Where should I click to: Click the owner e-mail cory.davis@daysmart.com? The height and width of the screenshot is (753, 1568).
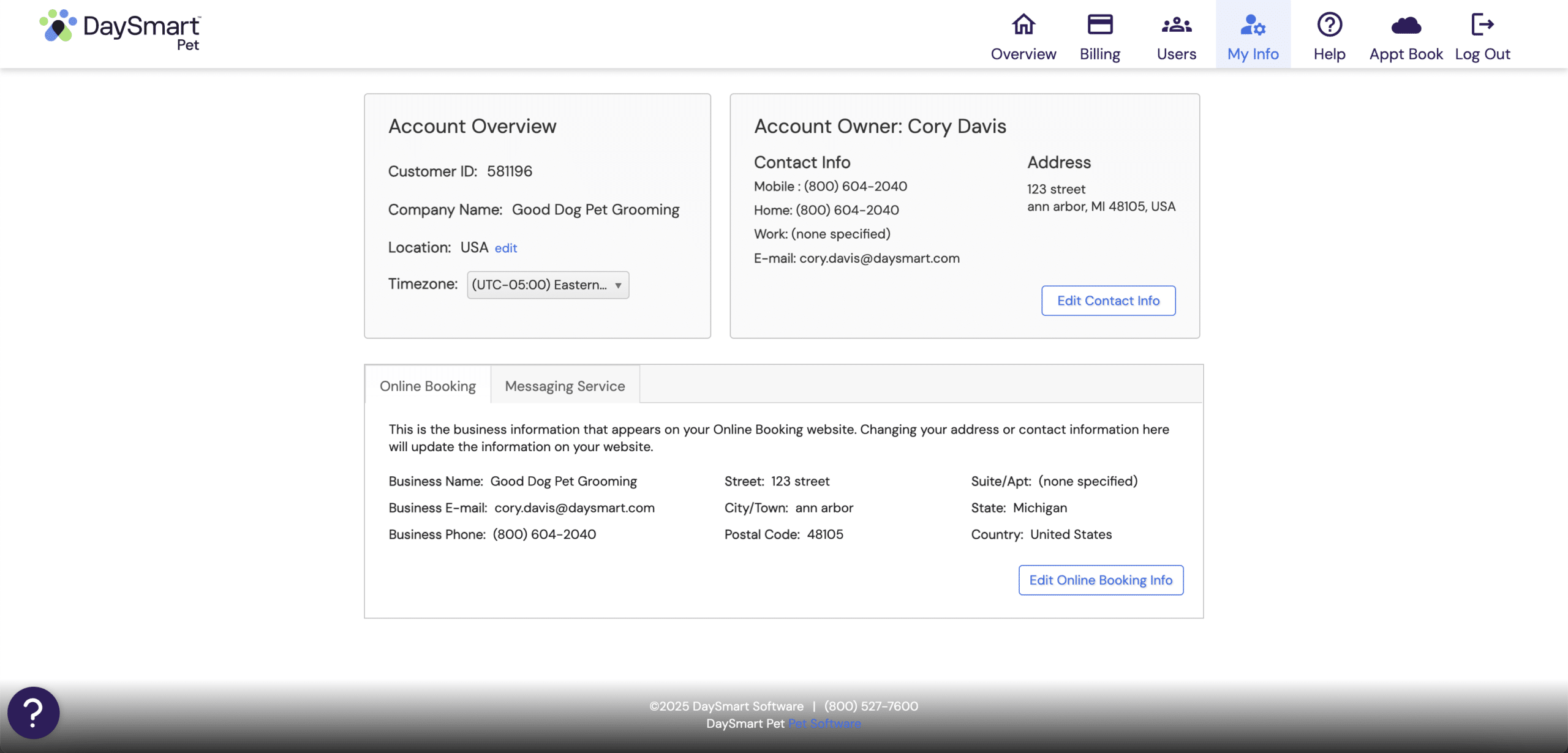880,258
